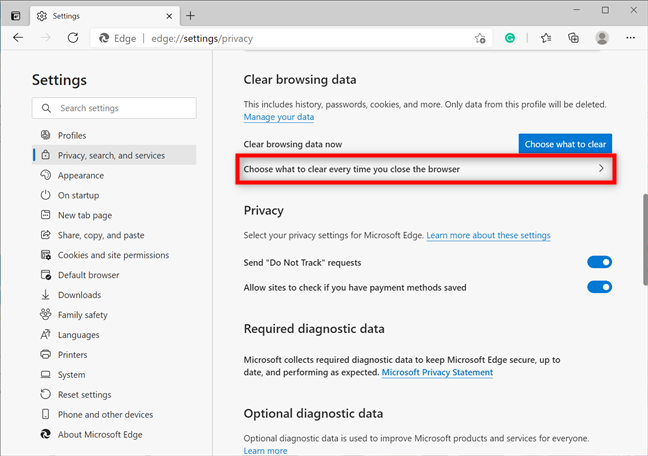Viewport: 648px width, 456px height.
Task: Open New tab page settings
Action: coord(114,215)
